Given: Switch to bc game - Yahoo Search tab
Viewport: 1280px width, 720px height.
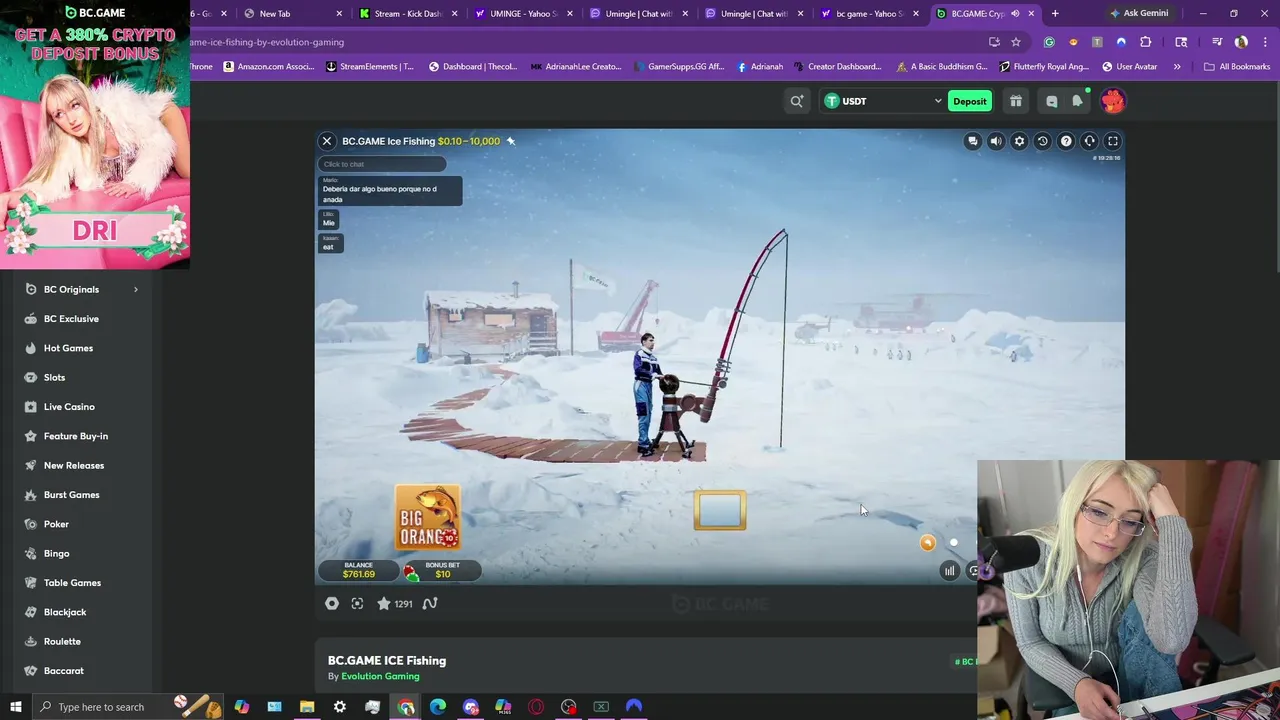Looking at the screenshot, I should point(870,13).
